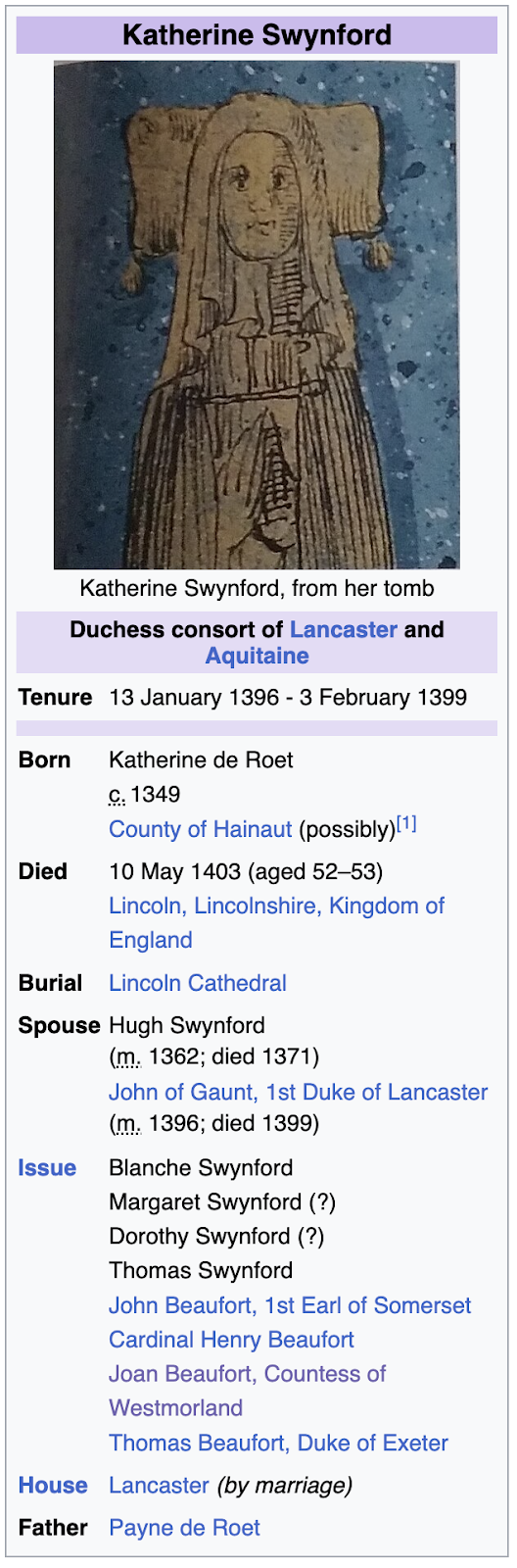
Task: Open the Issue label link
Action: [x=47, y=1168]
